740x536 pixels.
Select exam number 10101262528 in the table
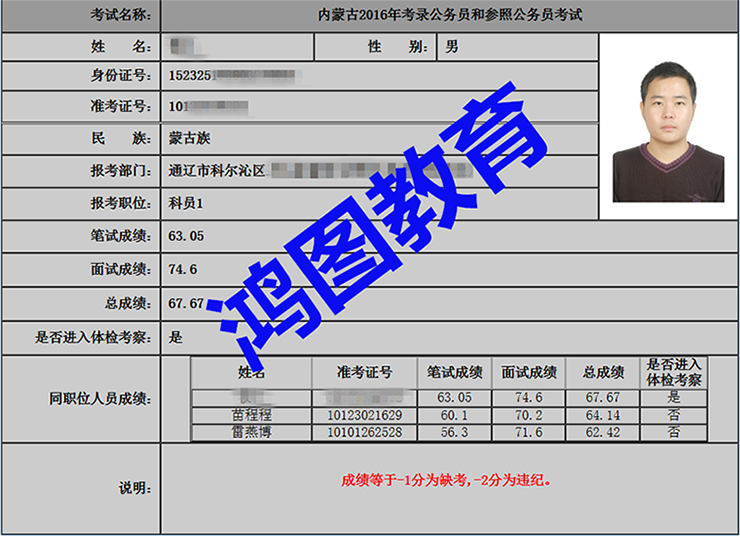[x=364, y=432]
